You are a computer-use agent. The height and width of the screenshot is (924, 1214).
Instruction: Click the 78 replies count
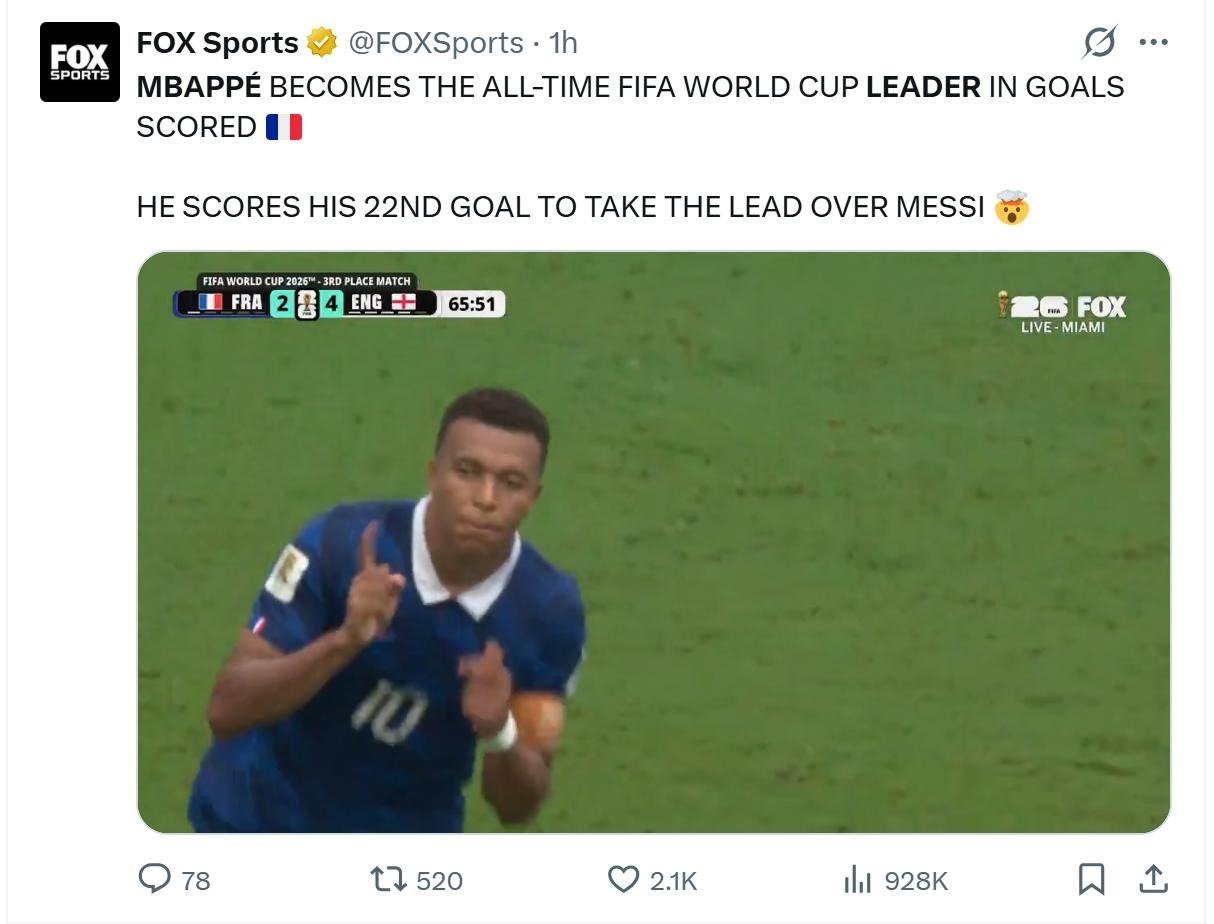coord(196,881)
